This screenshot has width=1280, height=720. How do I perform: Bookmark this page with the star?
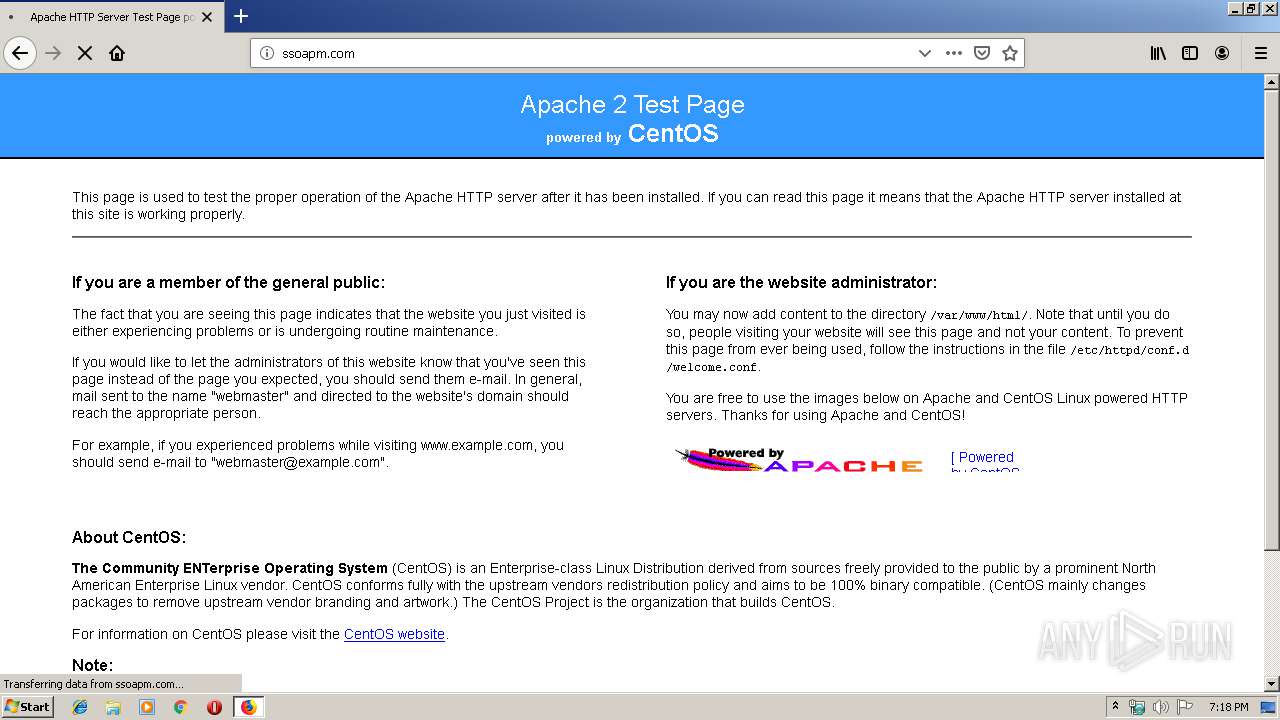coord(1010,53)
